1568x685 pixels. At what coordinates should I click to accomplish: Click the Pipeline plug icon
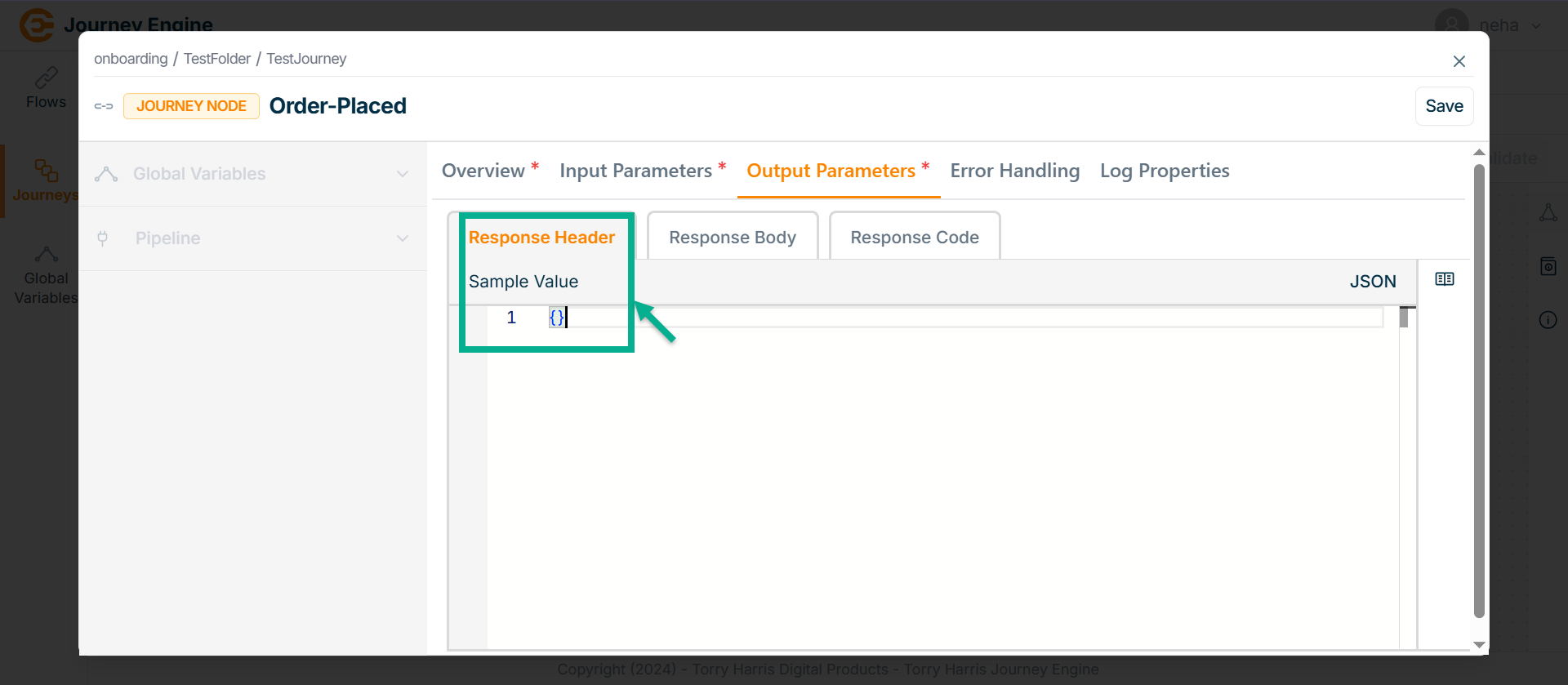coord(103,238)
